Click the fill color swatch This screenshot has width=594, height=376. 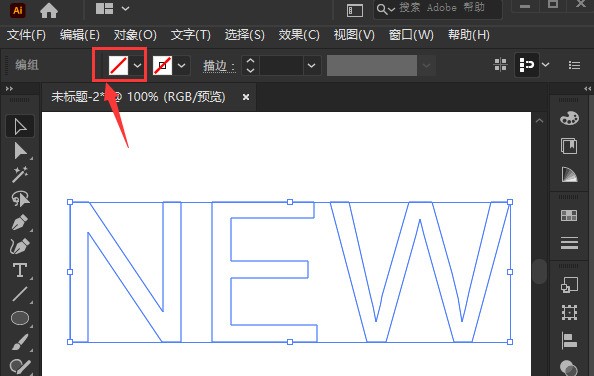click(x=119, y=66)
